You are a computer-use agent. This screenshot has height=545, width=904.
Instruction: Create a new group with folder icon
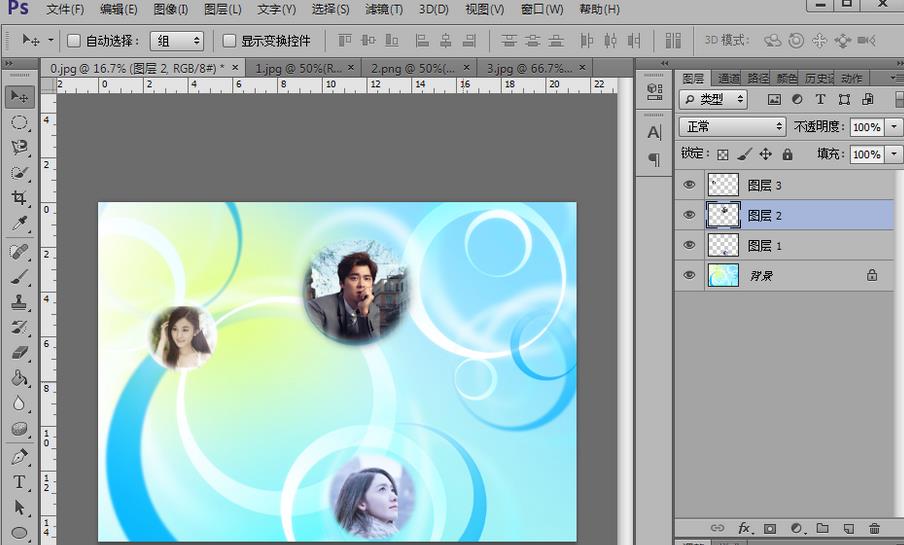pyautogui.click(x=822, y=528)
